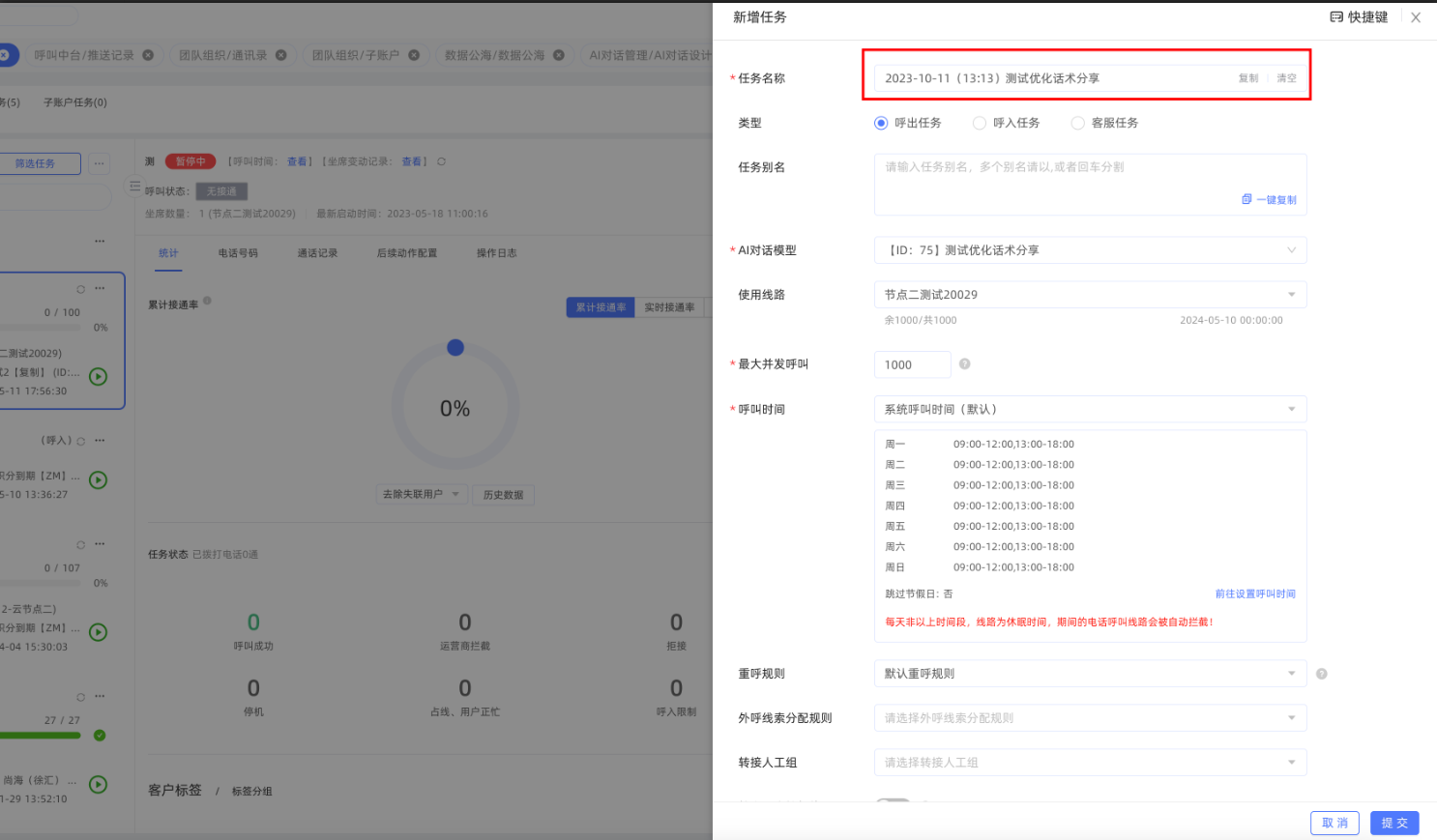The height and width of the screenshot is (840, 1437).
Task: Click the help icon beside 重呼规则
Action: click(x=1321, y=674)
